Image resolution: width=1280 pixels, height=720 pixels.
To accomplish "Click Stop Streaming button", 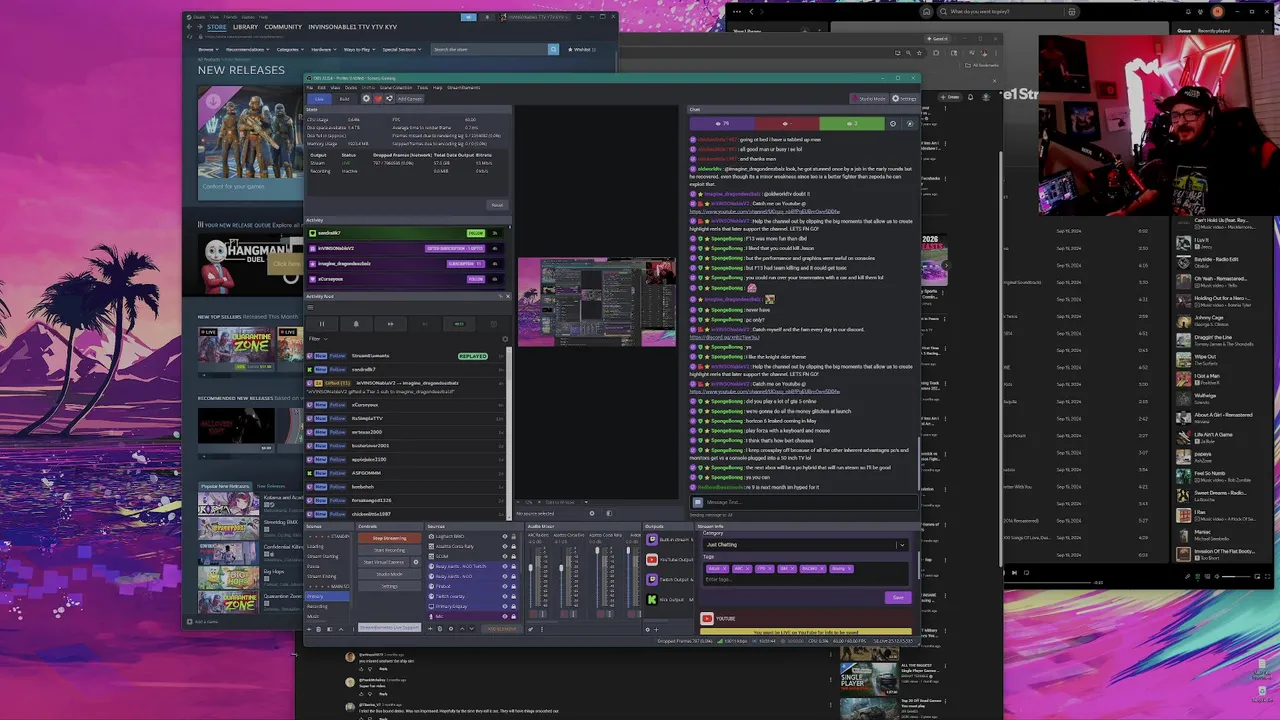I will click(390, 538).
